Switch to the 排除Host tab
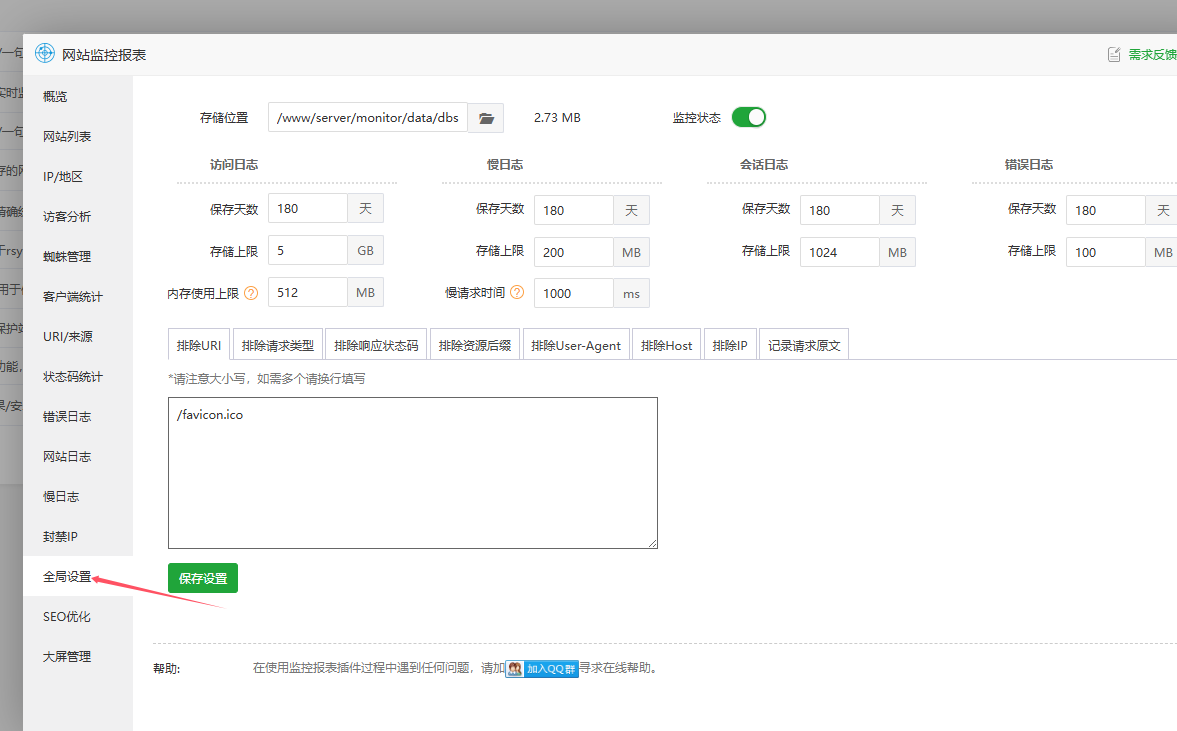1177x731 pixels. click(x=667, y=344)
